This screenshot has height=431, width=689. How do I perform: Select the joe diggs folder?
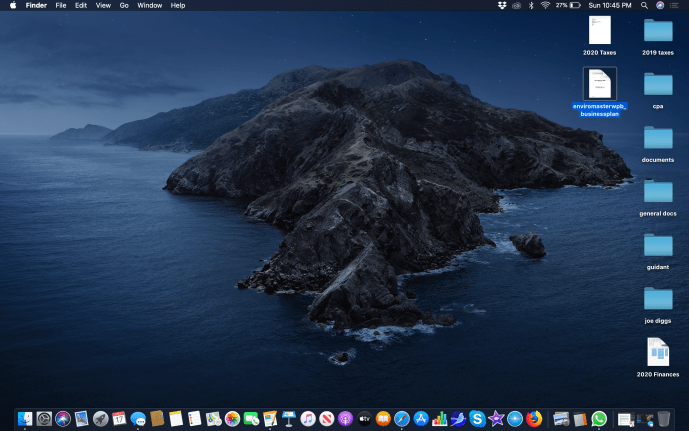click(657, 299)
